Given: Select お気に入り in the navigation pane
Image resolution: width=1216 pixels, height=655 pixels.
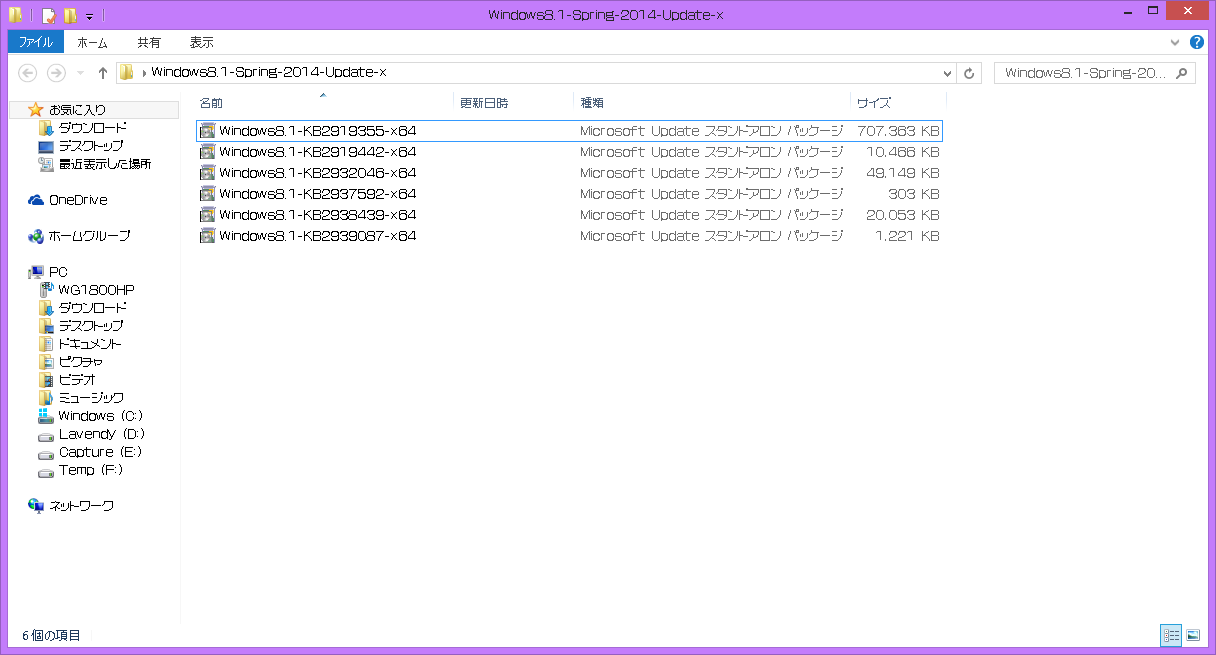Looking at the screenshot, I should point(77,110).
